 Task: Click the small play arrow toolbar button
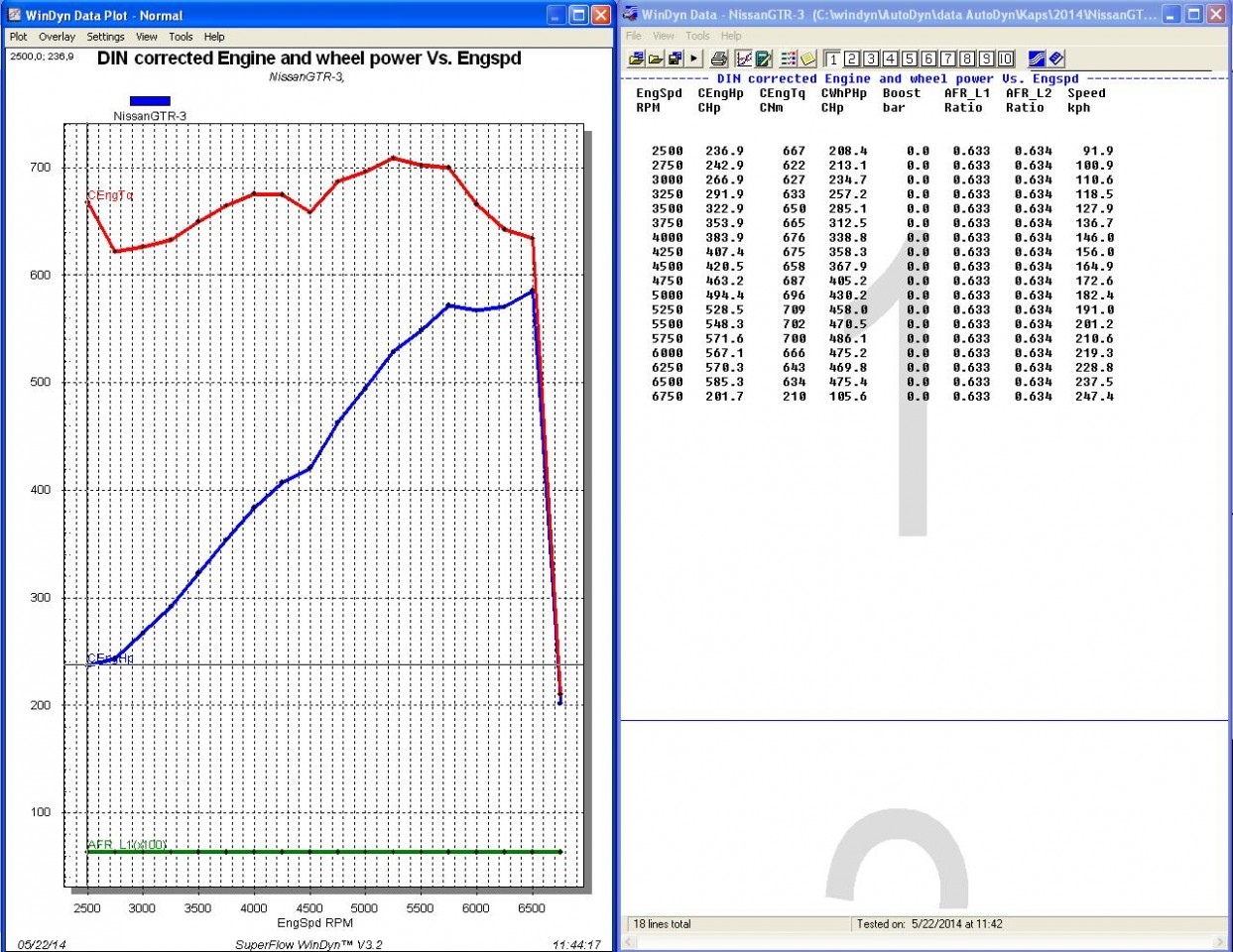coord(694,59)
